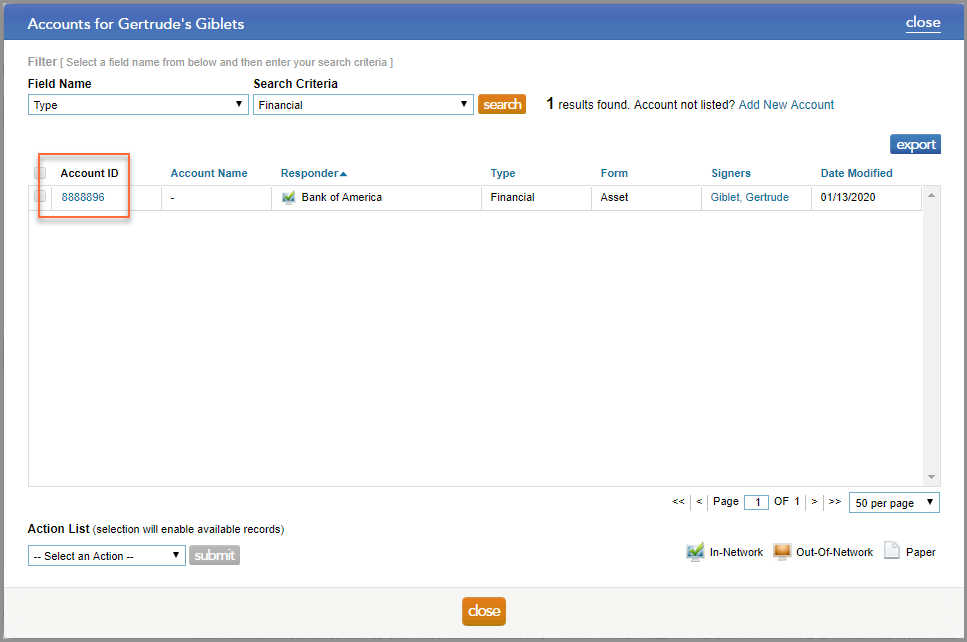Screen dimensions: 967x642
Task: Jump to last page with the >> arrow
Action: pos(835,501)
